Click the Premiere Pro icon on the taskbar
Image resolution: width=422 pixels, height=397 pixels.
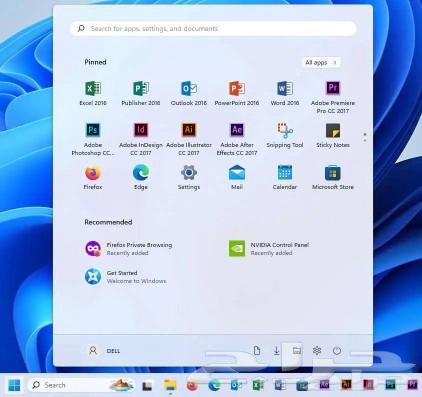(412, 385)
